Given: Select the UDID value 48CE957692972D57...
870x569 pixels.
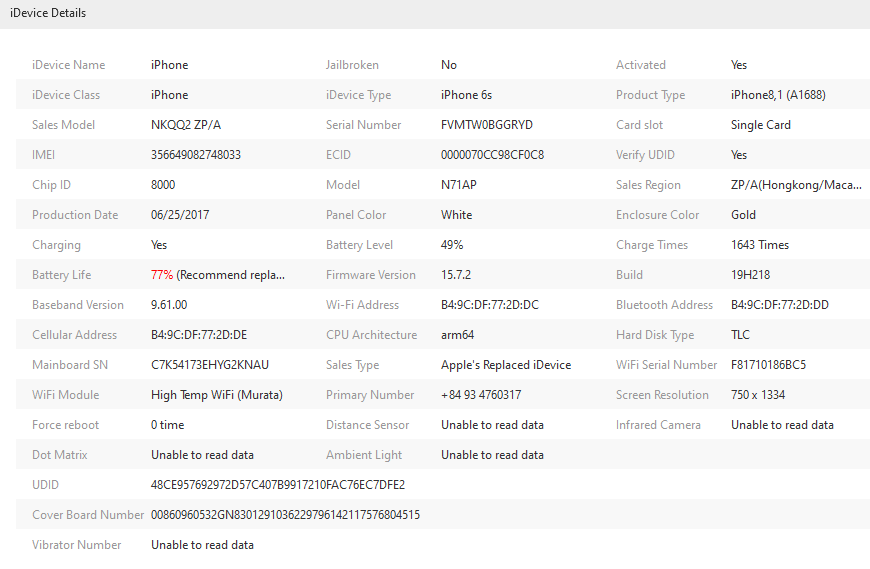Looking at the screenshot, I should pyautogui.click(x=278, y=484).
